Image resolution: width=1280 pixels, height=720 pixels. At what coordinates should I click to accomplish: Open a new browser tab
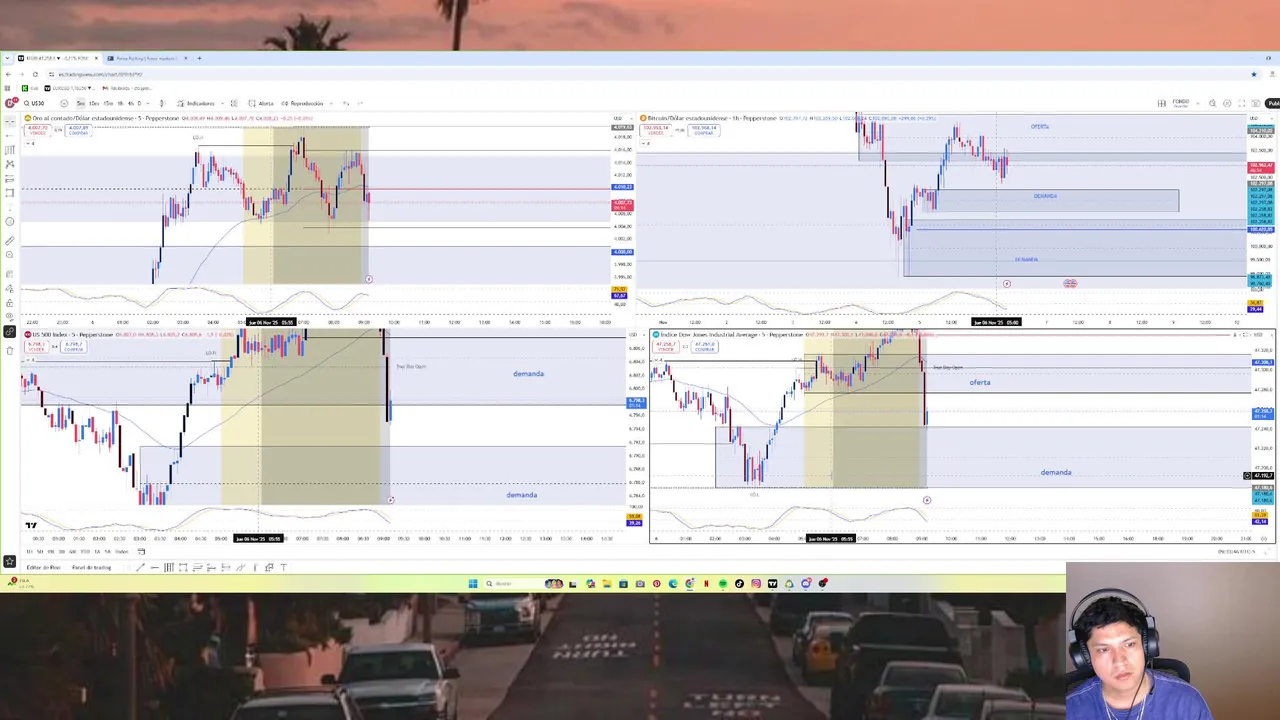coord(199,58)
